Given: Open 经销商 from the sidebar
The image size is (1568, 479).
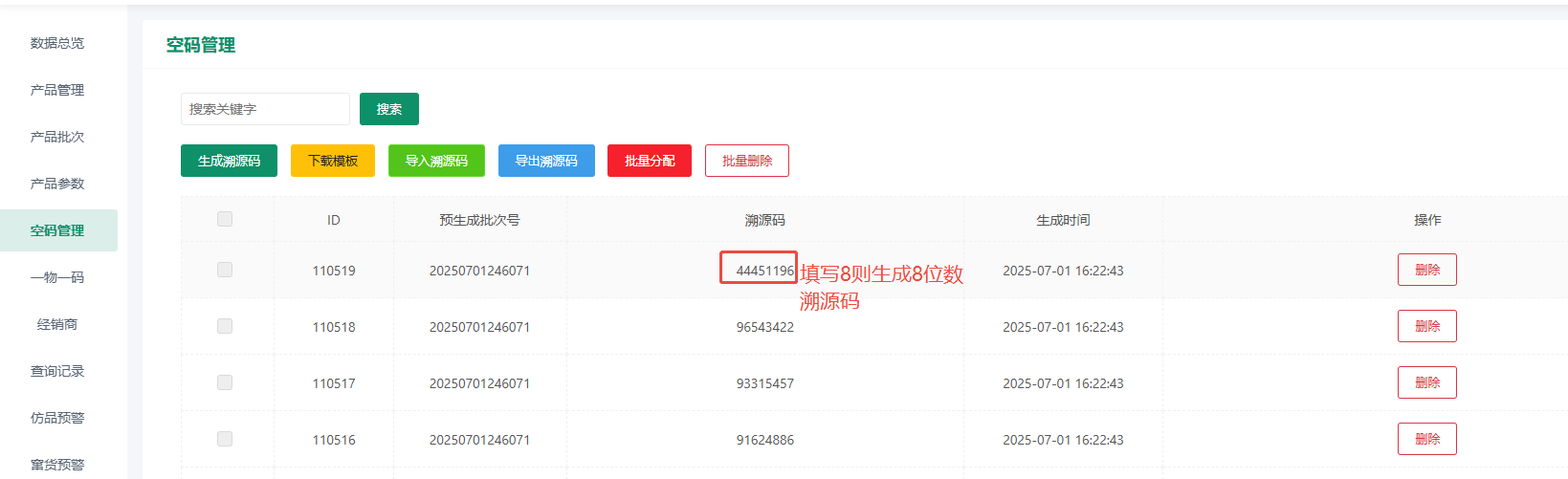Looking at the screenshot, I should click(57, 324).
